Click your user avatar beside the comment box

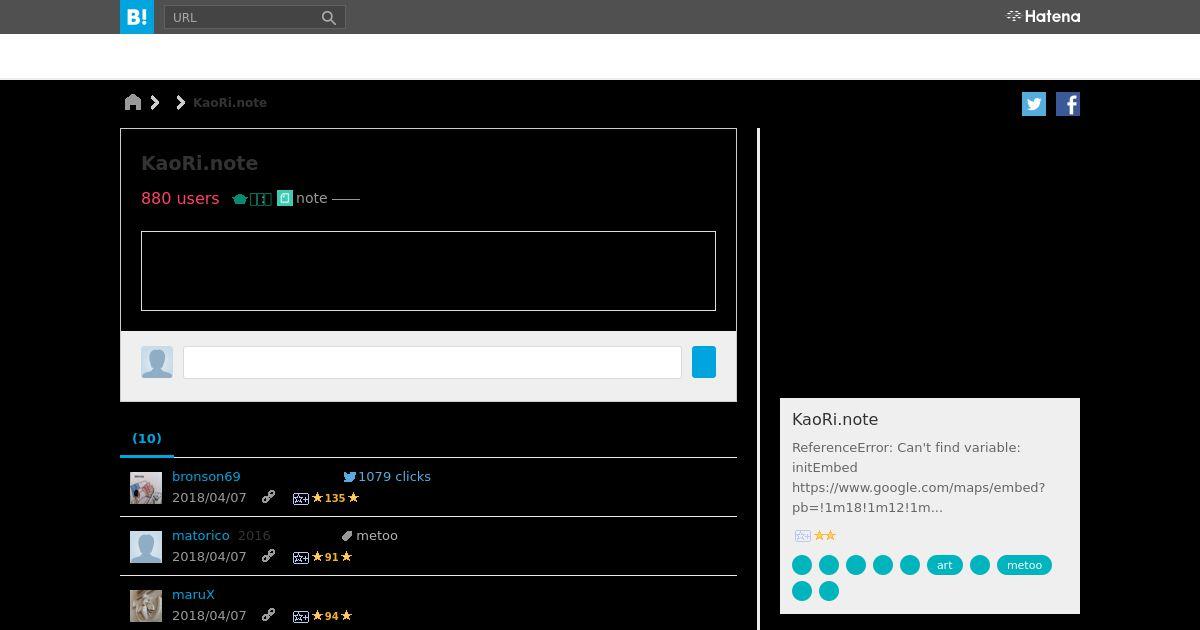157,362
